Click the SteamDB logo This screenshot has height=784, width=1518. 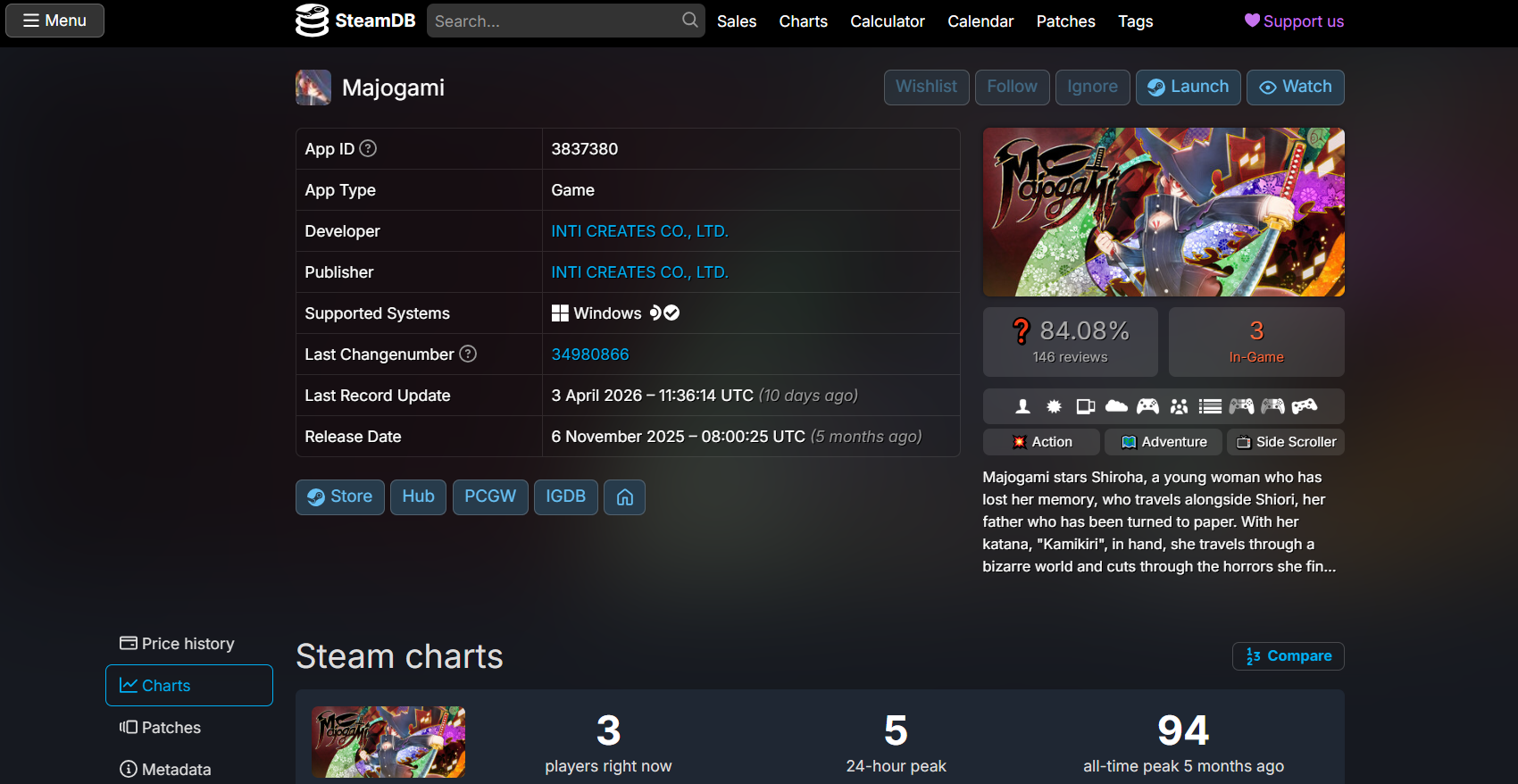tap(355, 21)
